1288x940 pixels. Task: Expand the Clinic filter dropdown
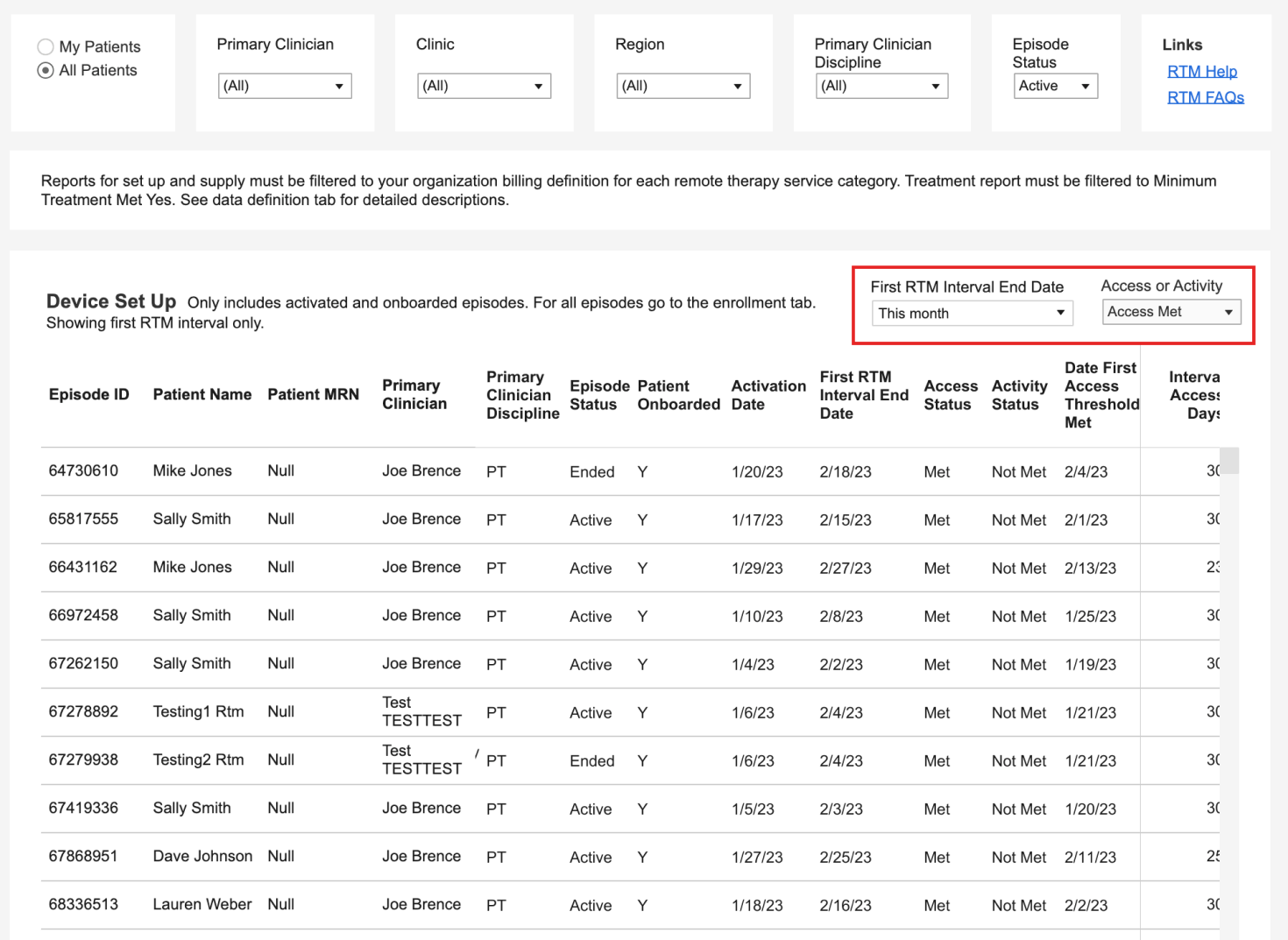484,86
